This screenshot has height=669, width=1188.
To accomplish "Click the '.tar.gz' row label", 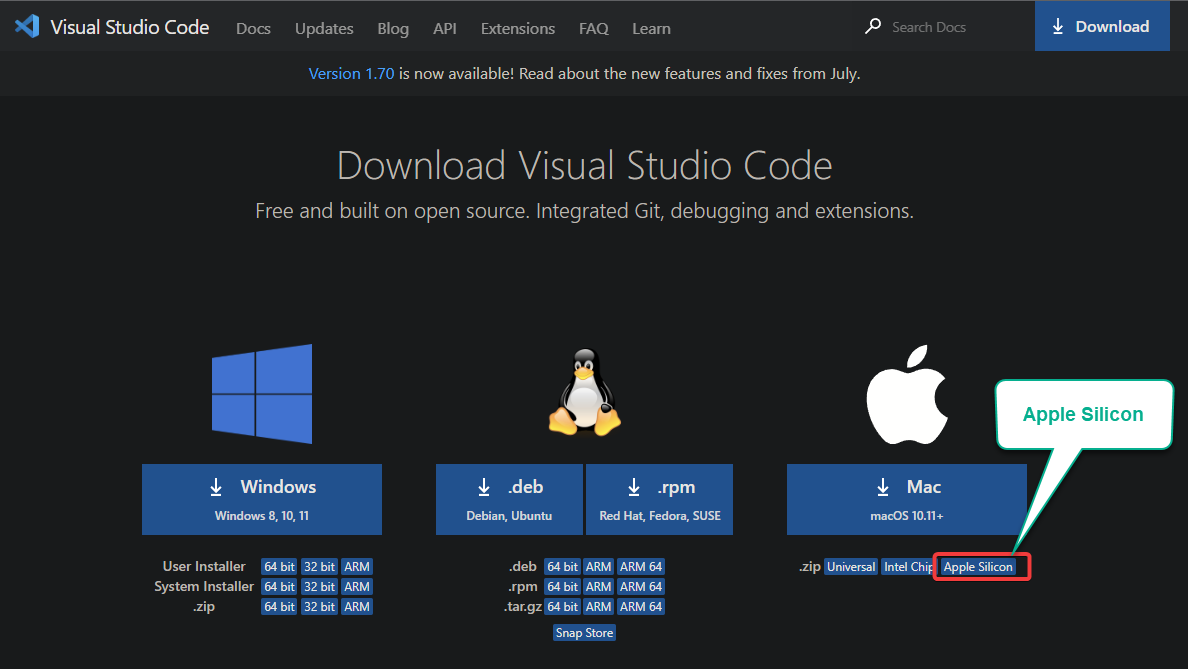I will [523, 607].
